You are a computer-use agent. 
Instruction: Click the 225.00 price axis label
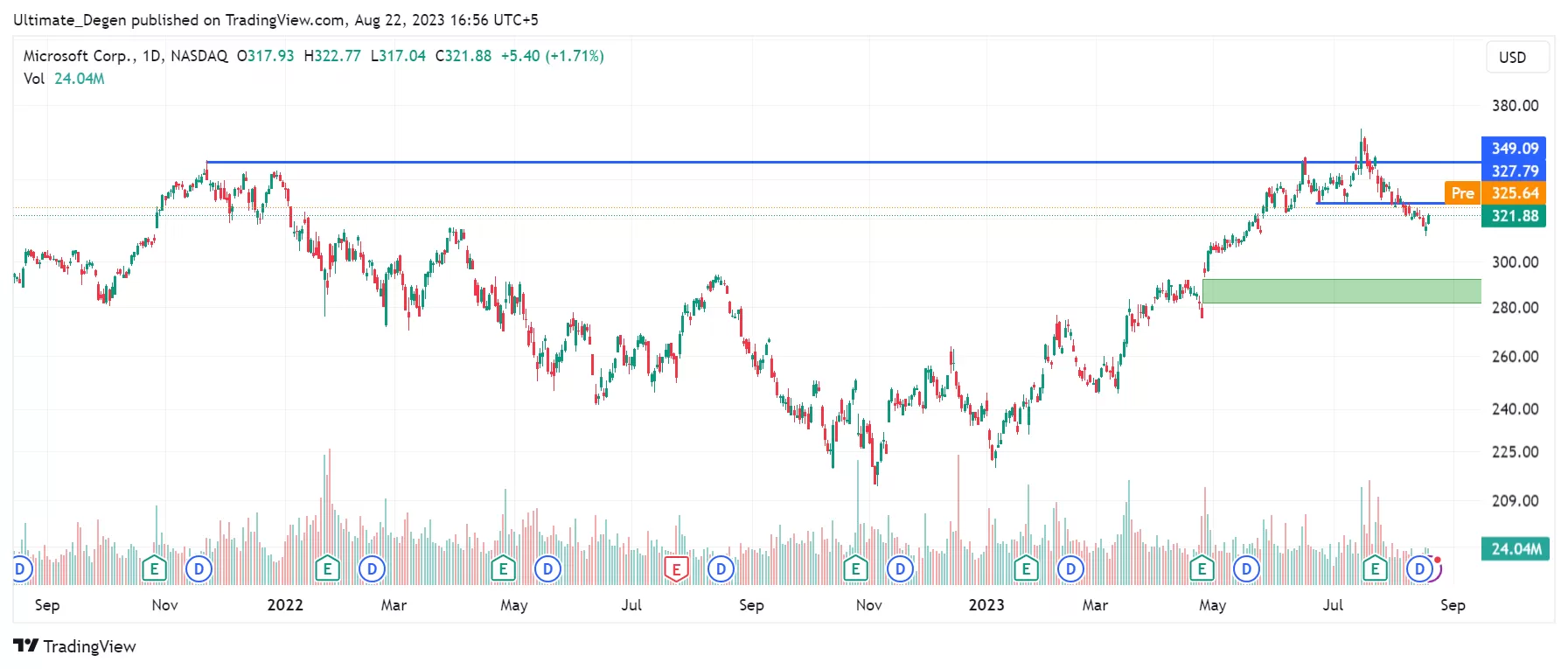point(1516,452)
